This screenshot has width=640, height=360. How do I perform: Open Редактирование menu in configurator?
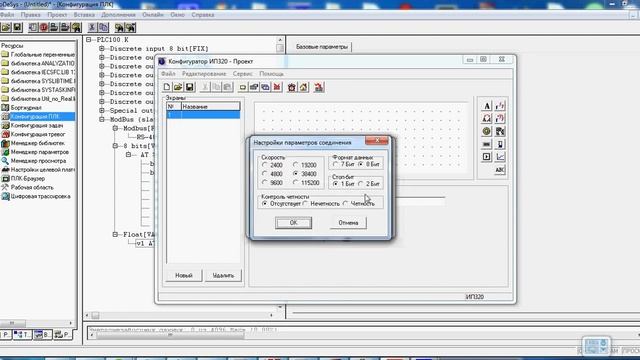click(x=204, y=74)
